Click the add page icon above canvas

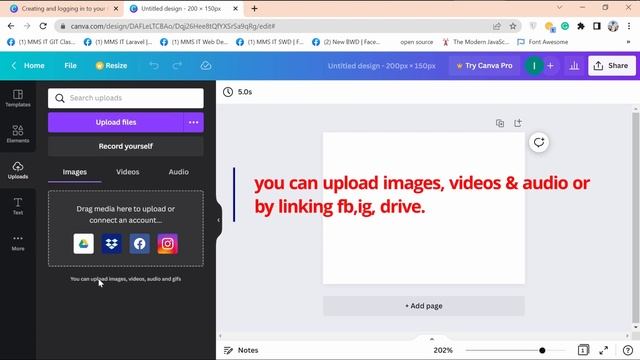[x=518, y=123]
